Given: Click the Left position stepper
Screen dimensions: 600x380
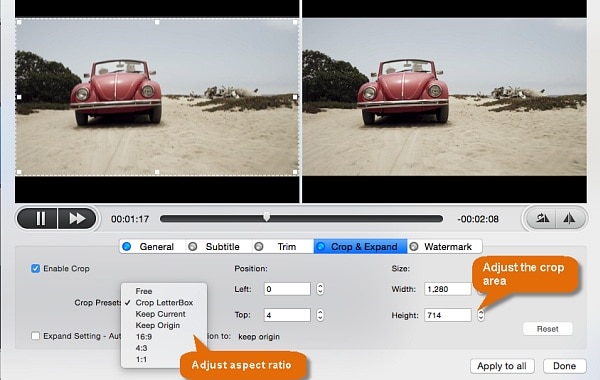Looking at the screenshot, I should [x=320, y=289].
